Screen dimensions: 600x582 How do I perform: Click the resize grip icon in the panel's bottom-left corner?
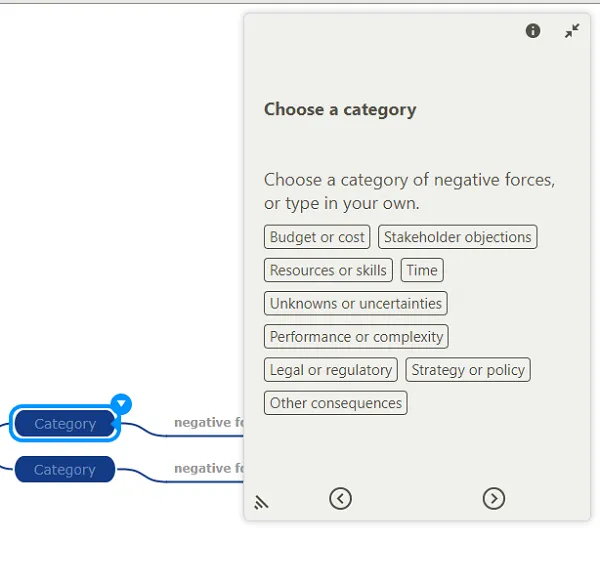pyautogui.click(x=261, y=502)
